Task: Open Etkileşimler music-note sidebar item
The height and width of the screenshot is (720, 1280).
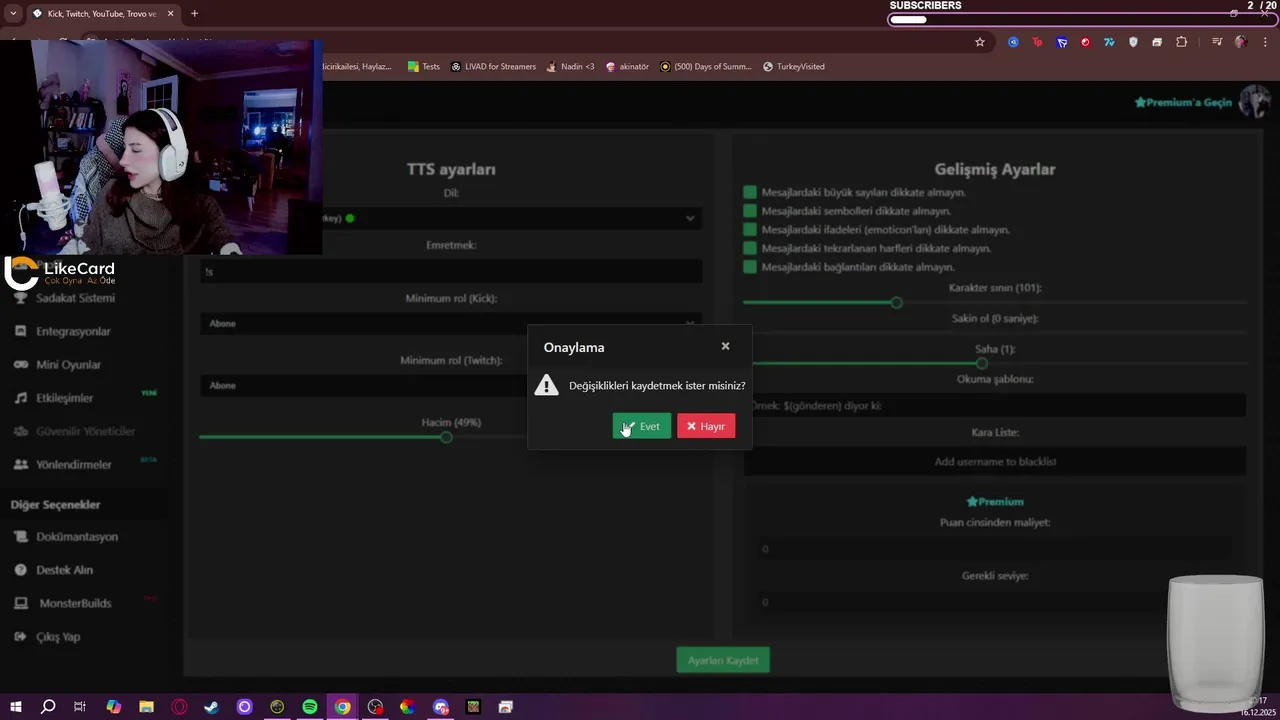Action: coord(53,398)
